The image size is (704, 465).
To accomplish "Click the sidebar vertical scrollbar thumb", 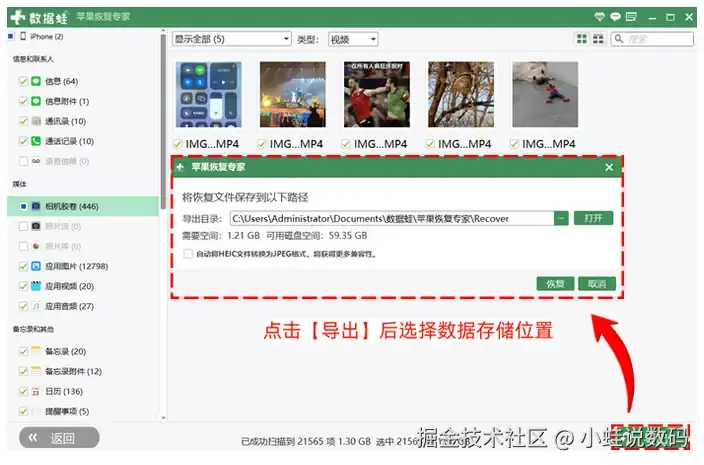I will pos(163,121).
